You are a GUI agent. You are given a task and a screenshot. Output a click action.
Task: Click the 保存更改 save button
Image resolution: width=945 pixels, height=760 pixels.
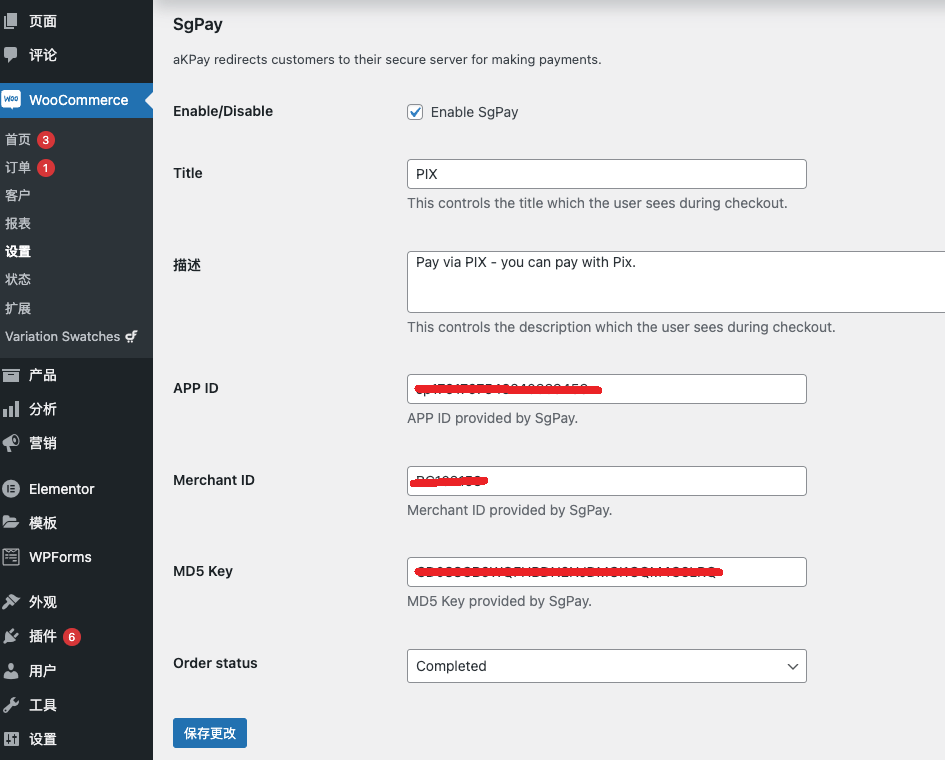[210, 733]
